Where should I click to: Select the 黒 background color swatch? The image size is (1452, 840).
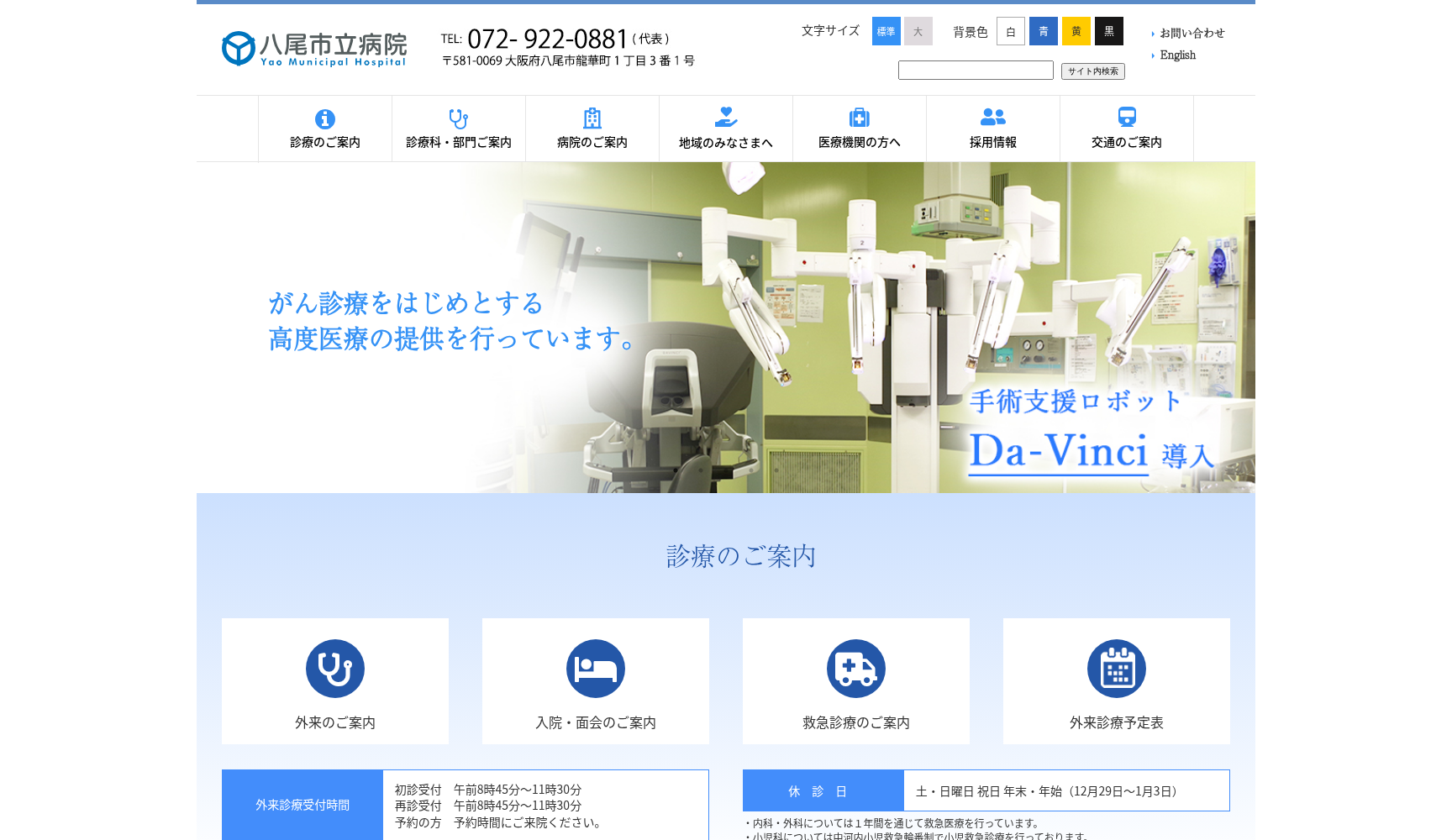[x=1108, y=31]
